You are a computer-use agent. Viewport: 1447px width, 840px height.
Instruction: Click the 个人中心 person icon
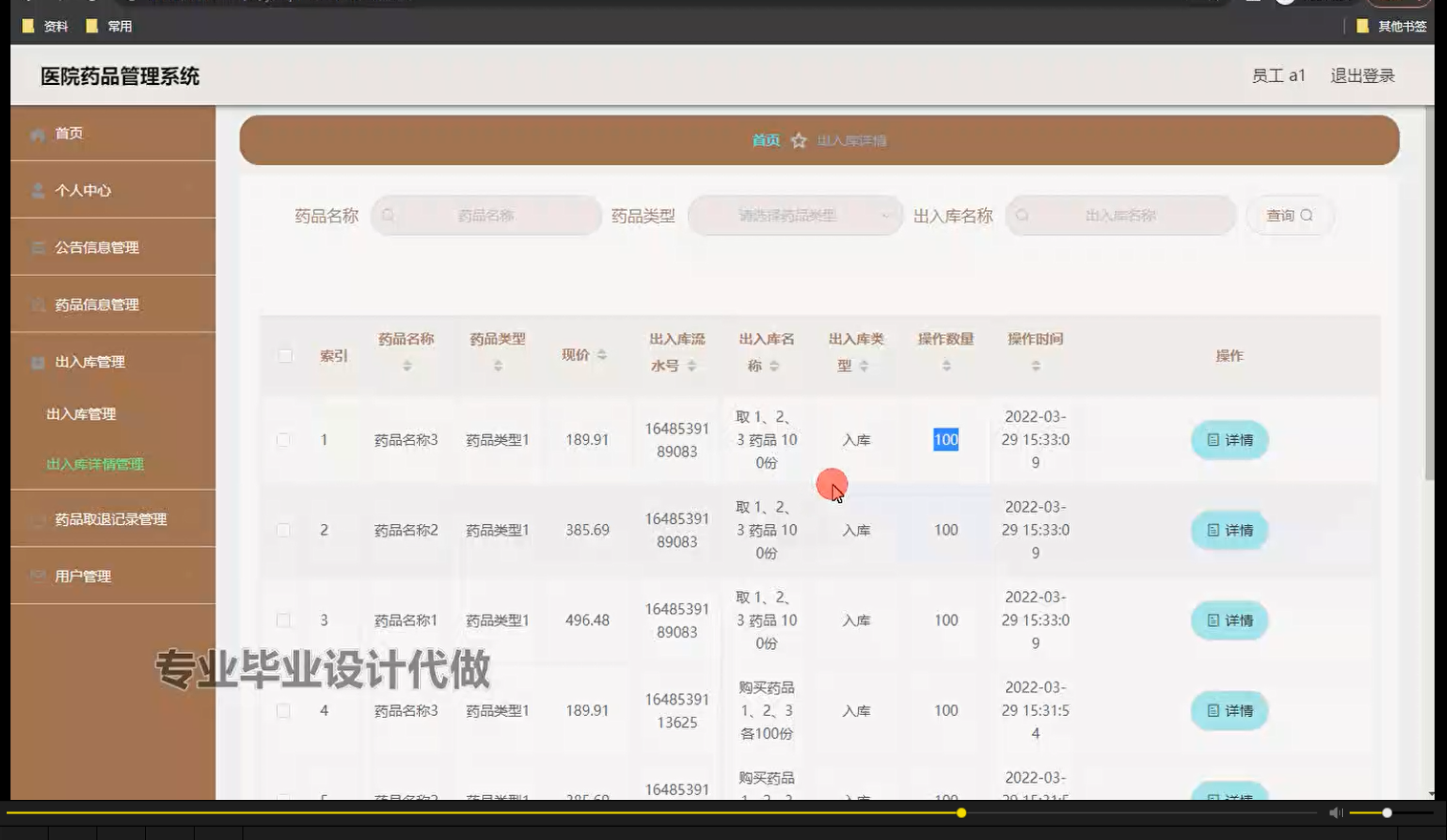36,190
